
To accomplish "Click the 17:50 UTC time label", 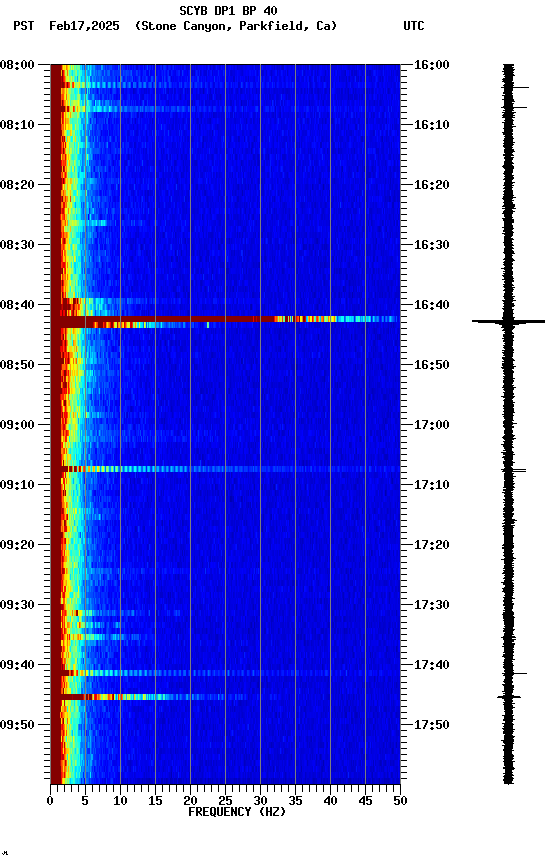I will tap(432, 725).
